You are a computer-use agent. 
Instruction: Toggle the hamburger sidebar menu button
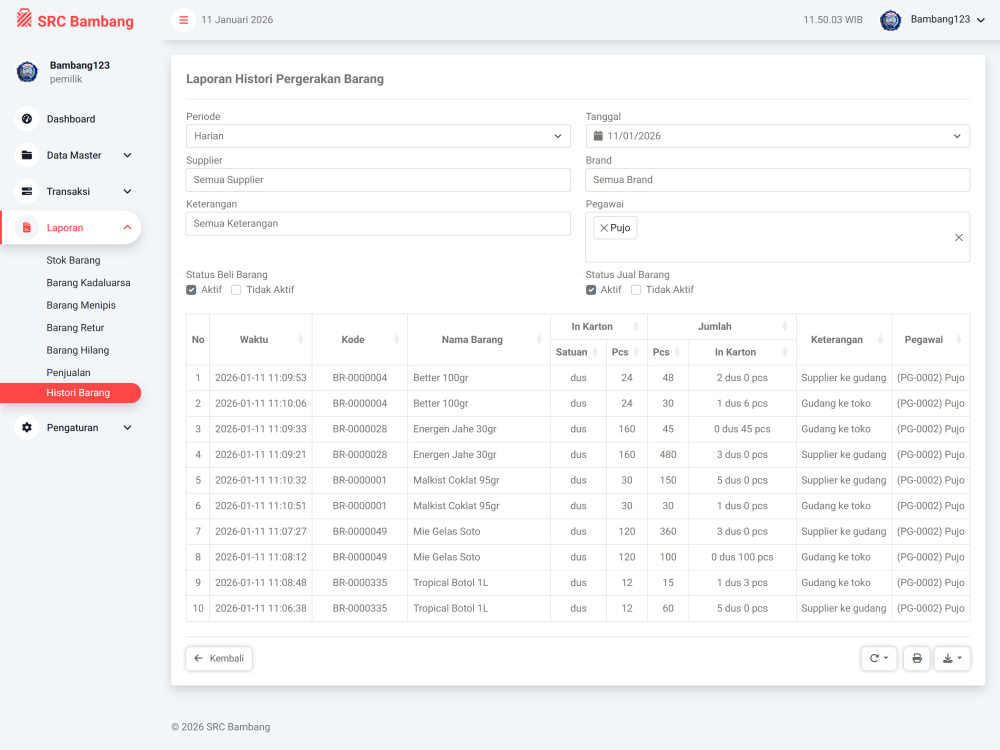point(183,20)
